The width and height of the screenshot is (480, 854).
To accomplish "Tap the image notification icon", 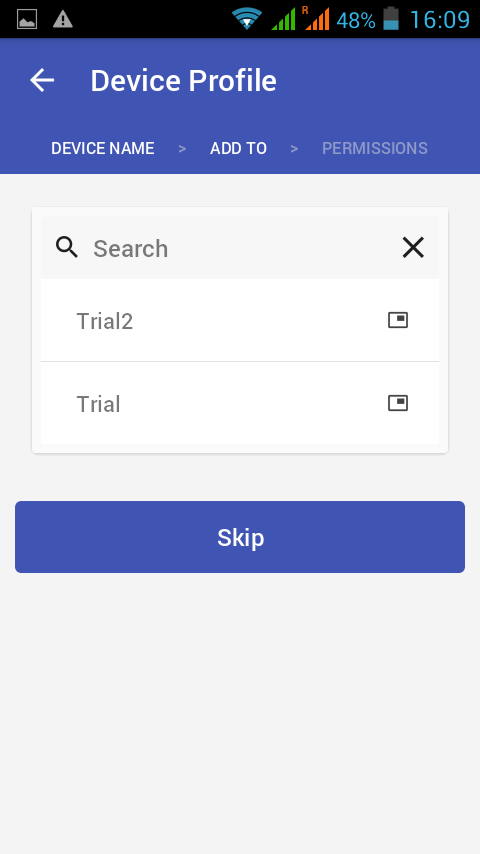I will click(x=27, y=20).
